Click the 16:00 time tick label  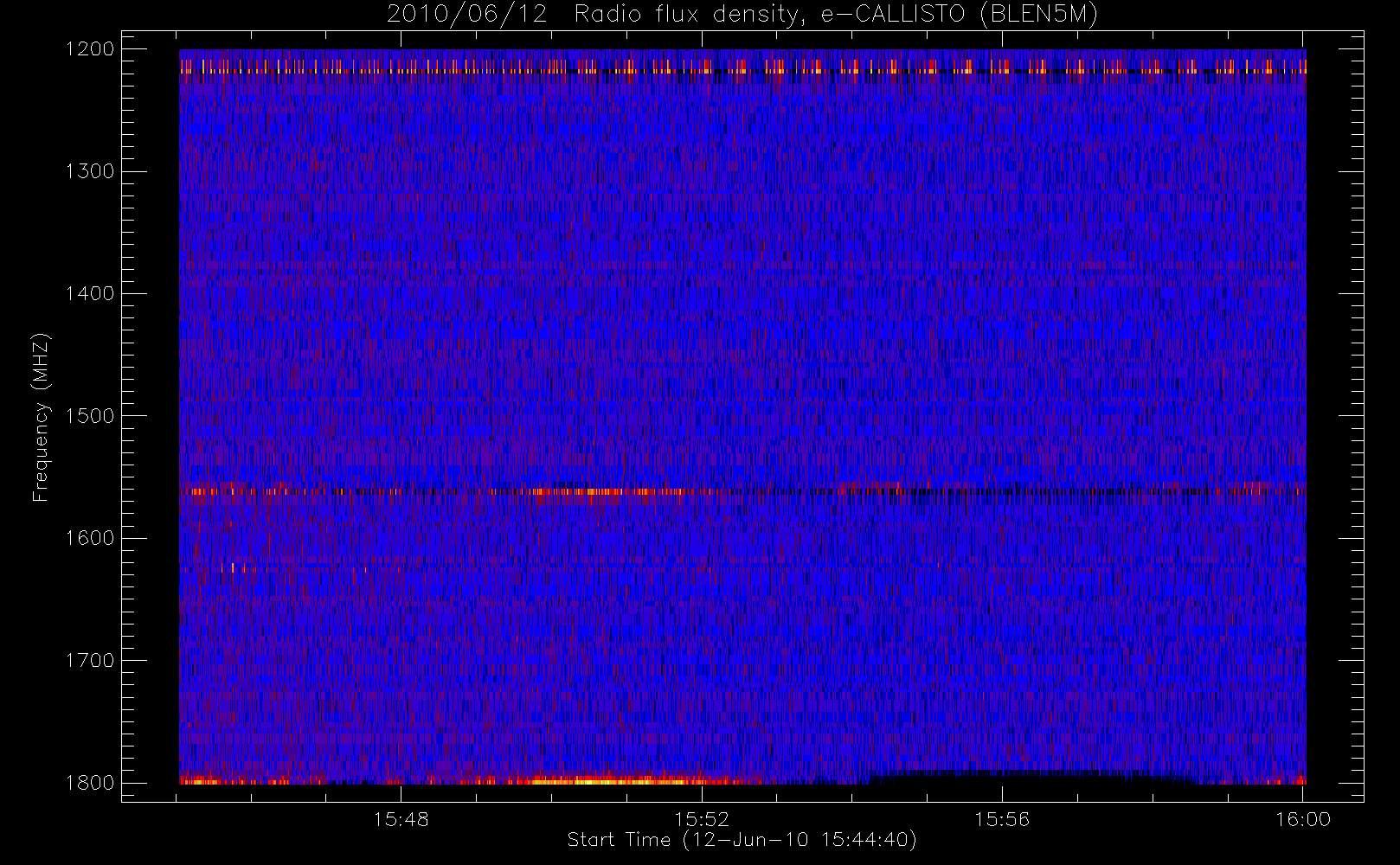1303,819
